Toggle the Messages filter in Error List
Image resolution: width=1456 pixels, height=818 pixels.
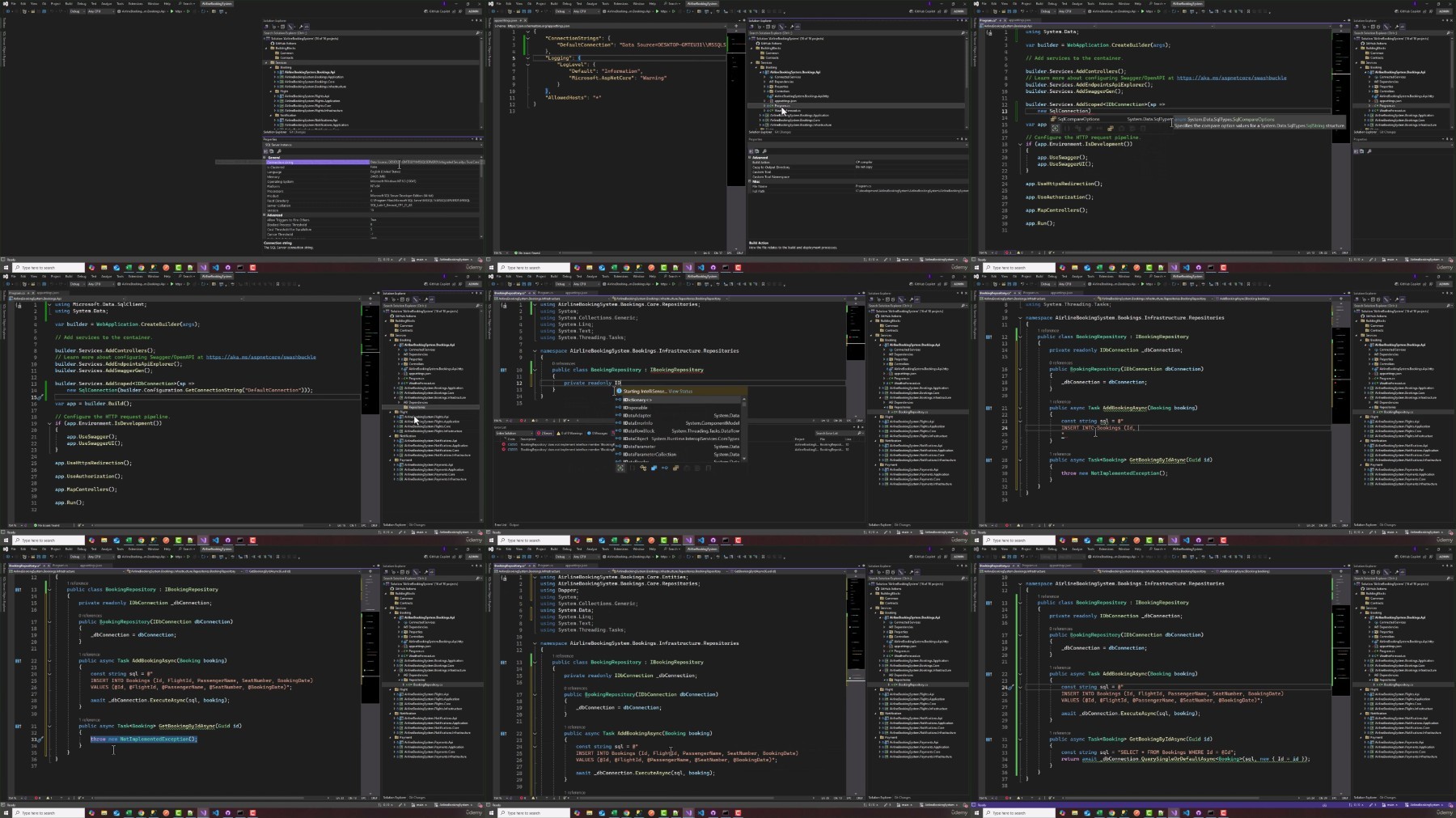pyautogui.click(x=597, y=433)
